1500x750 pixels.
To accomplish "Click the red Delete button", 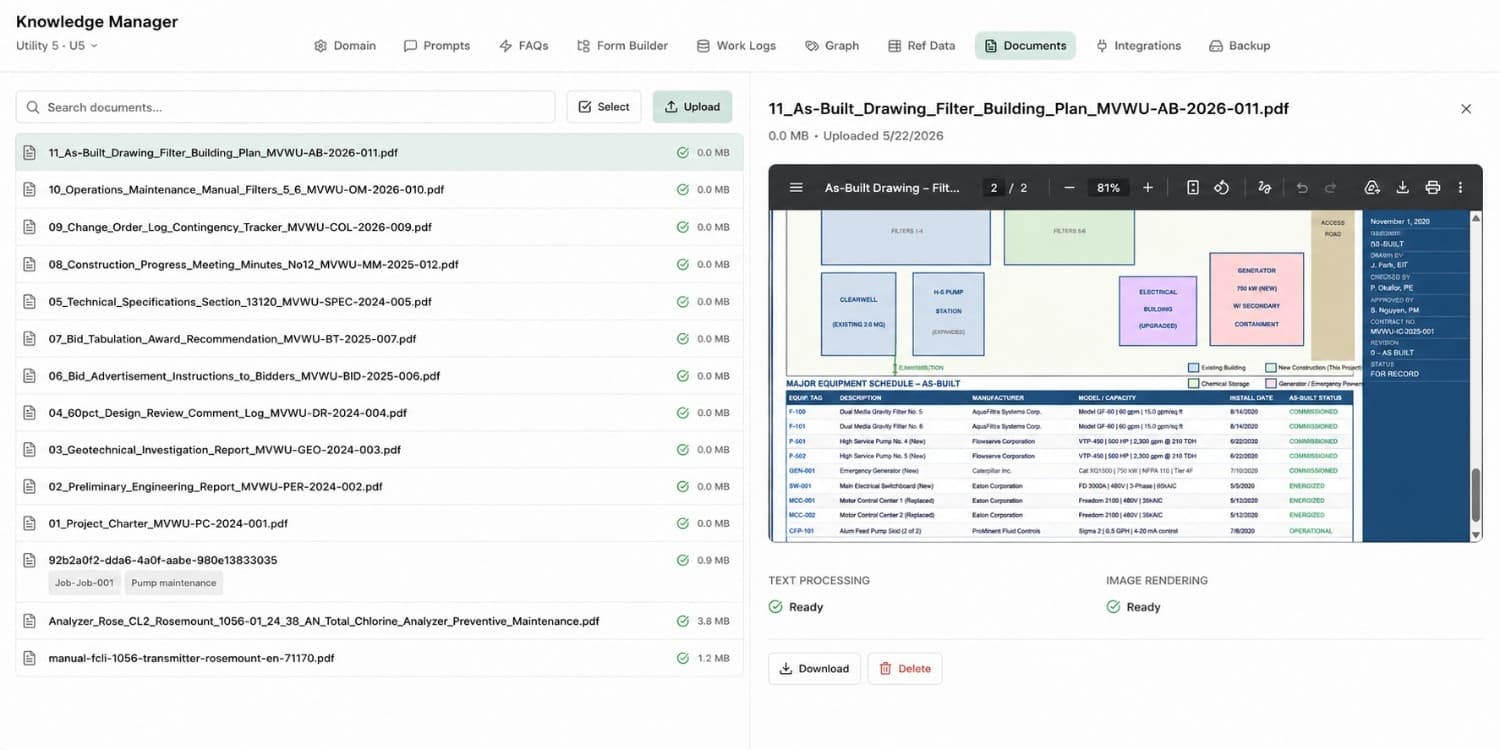I will click(x=905, y=668).
